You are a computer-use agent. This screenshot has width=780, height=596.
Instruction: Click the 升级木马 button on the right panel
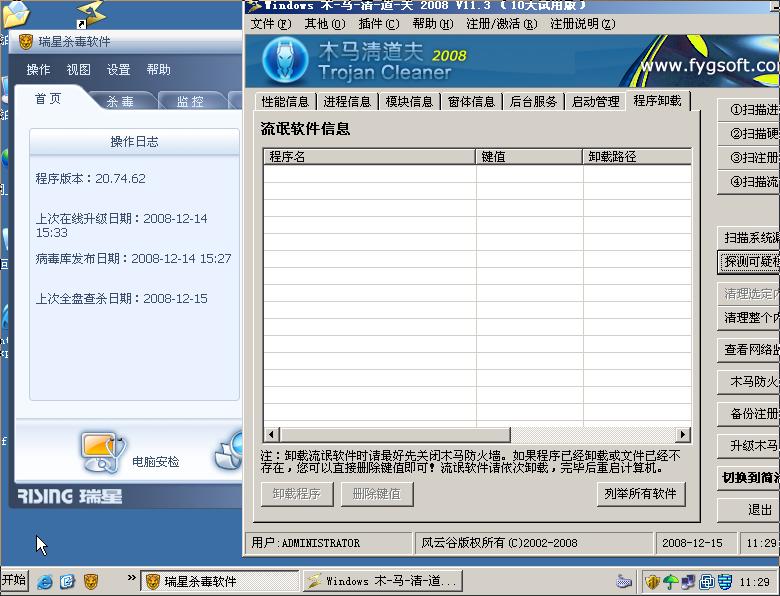click(749, 445)
